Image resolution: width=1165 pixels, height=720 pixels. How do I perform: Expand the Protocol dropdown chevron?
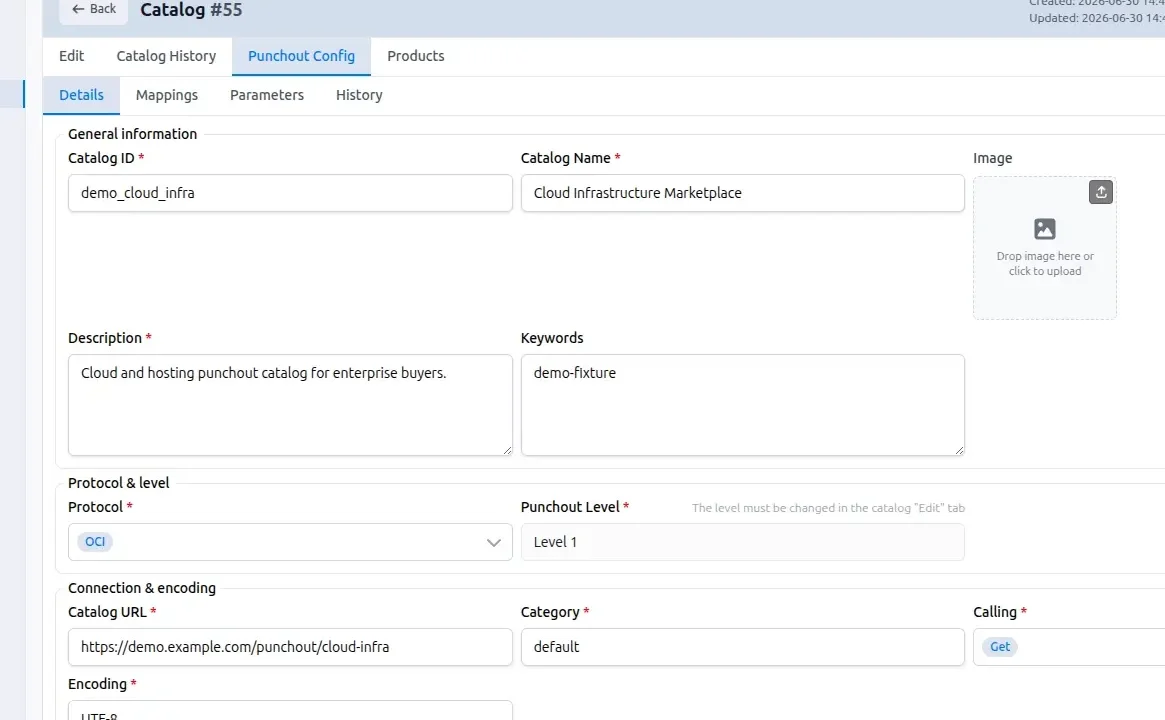[493, 542]
